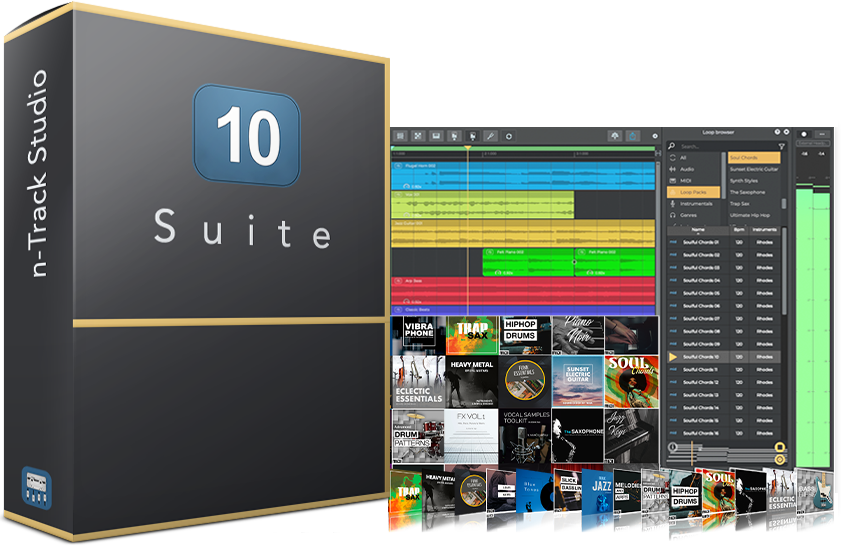Click the circle record-style toolbar icon
The image size is (841, 546).
[508, 136]
